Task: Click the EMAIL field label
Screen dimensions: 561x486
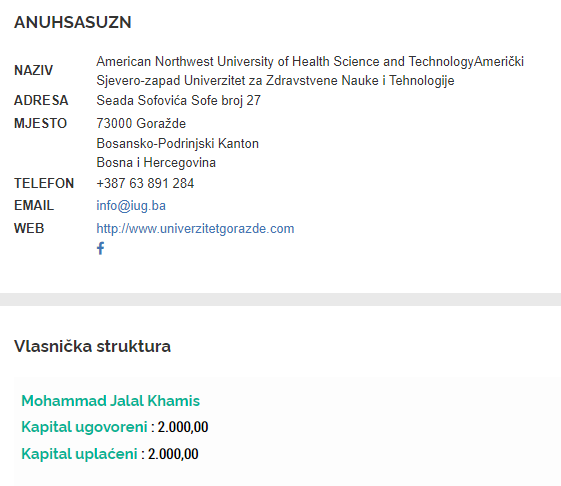Action: pos(34,205)
